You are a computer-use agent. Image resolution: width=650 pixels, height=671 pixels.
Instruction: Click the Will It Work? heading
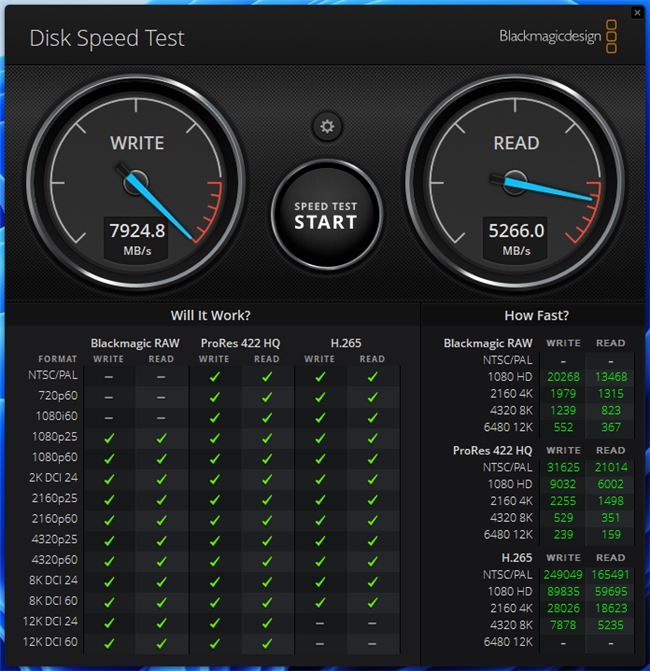211,315
